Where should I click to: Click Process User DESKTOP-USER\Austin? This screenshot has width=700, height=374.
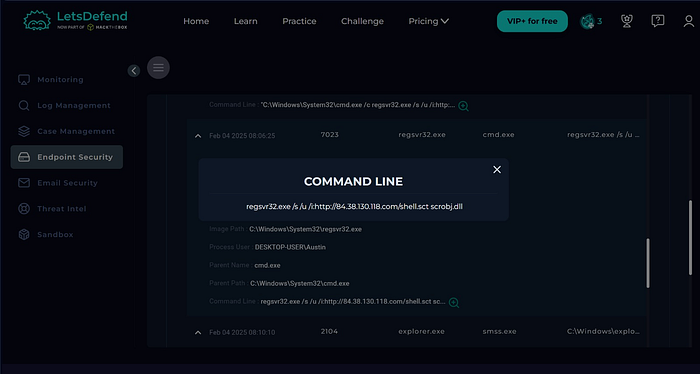tap(290, 247)
